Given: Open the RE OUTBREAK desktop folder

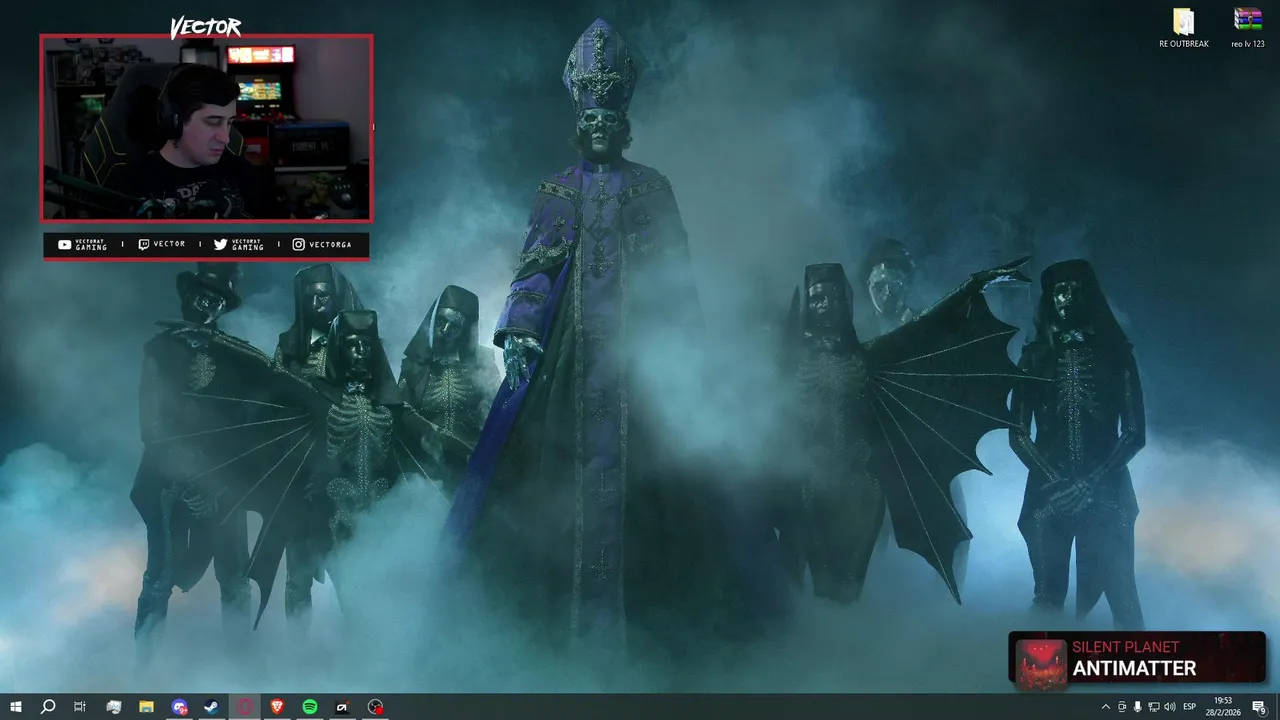Looking at the screenshot, I should (1184, 29).
